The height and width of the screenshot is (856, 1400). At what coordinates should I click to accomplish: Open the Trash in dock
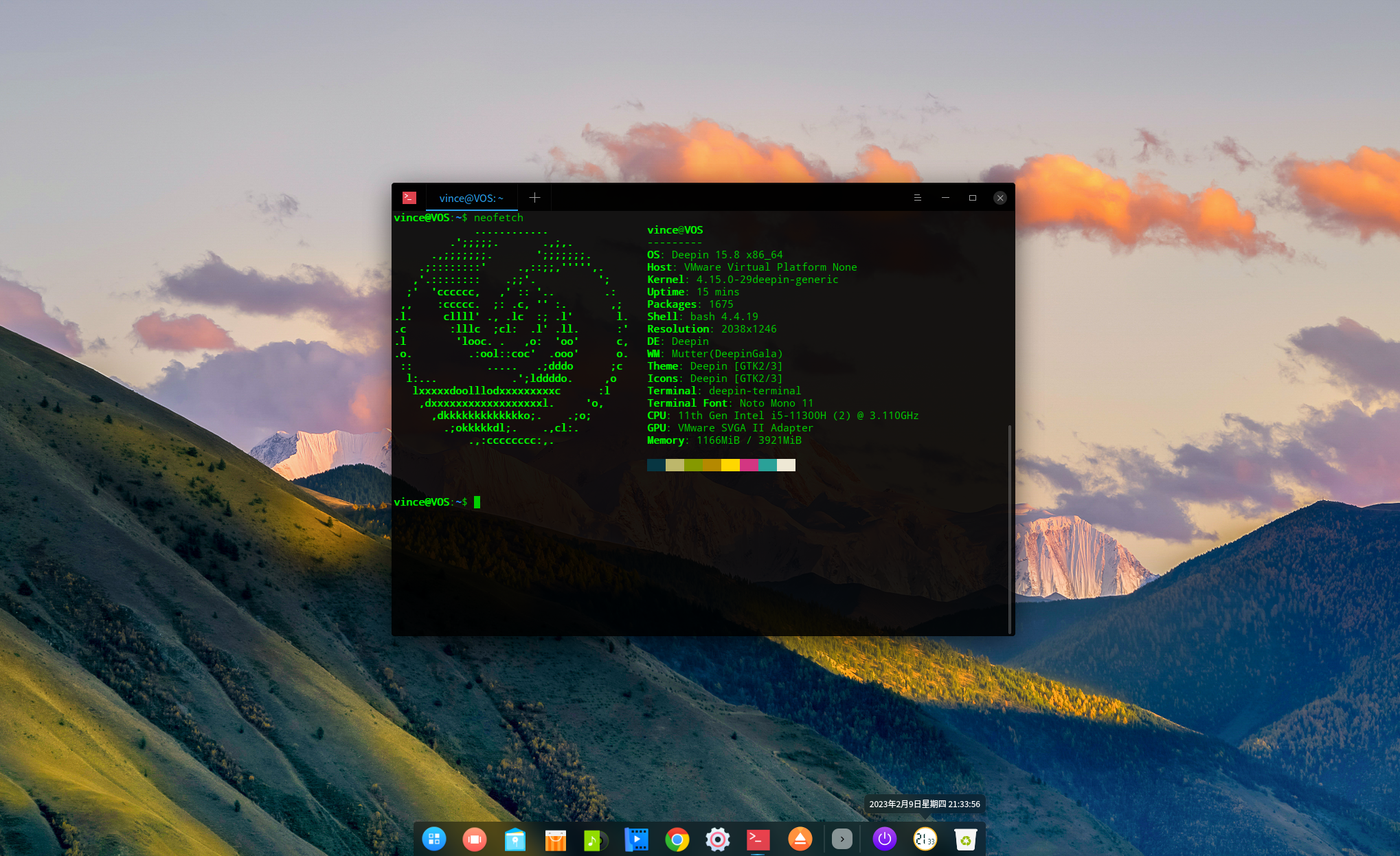click(x=965, y=839)
